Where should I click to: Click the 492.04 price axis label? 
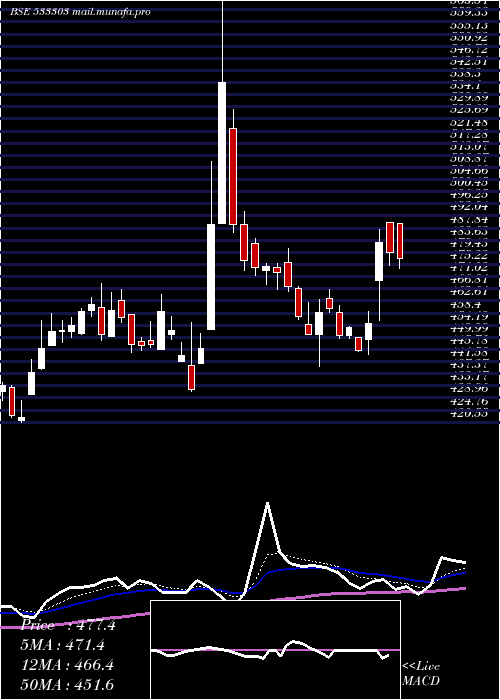(x=469, y=207)
